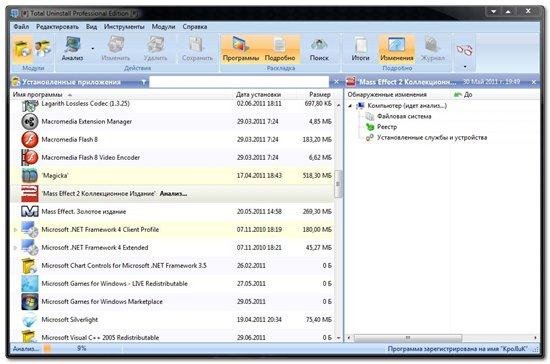
Task: Open the Модули menu
Action: 163,27
